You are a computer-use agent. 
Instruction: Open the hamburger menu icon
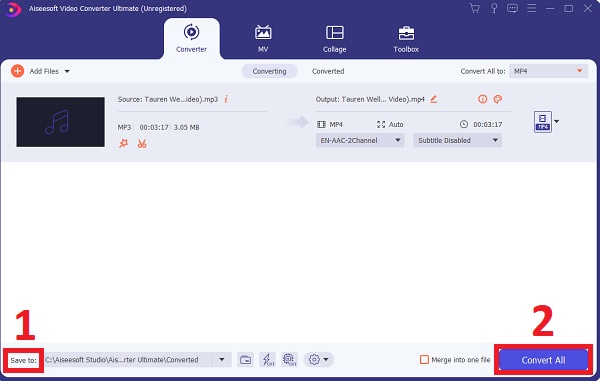pyautogui.click(x=532, y=8)
